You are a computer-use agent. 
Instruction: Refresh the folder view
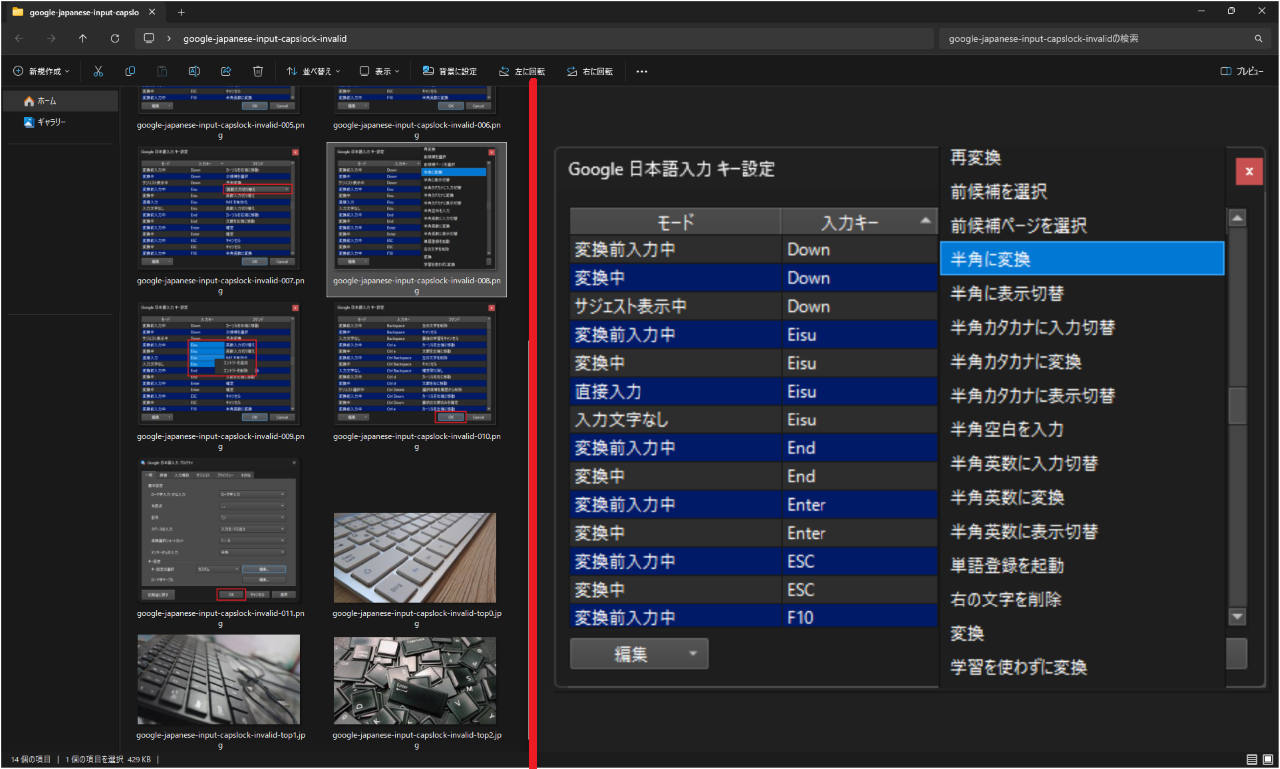[115, 38]
